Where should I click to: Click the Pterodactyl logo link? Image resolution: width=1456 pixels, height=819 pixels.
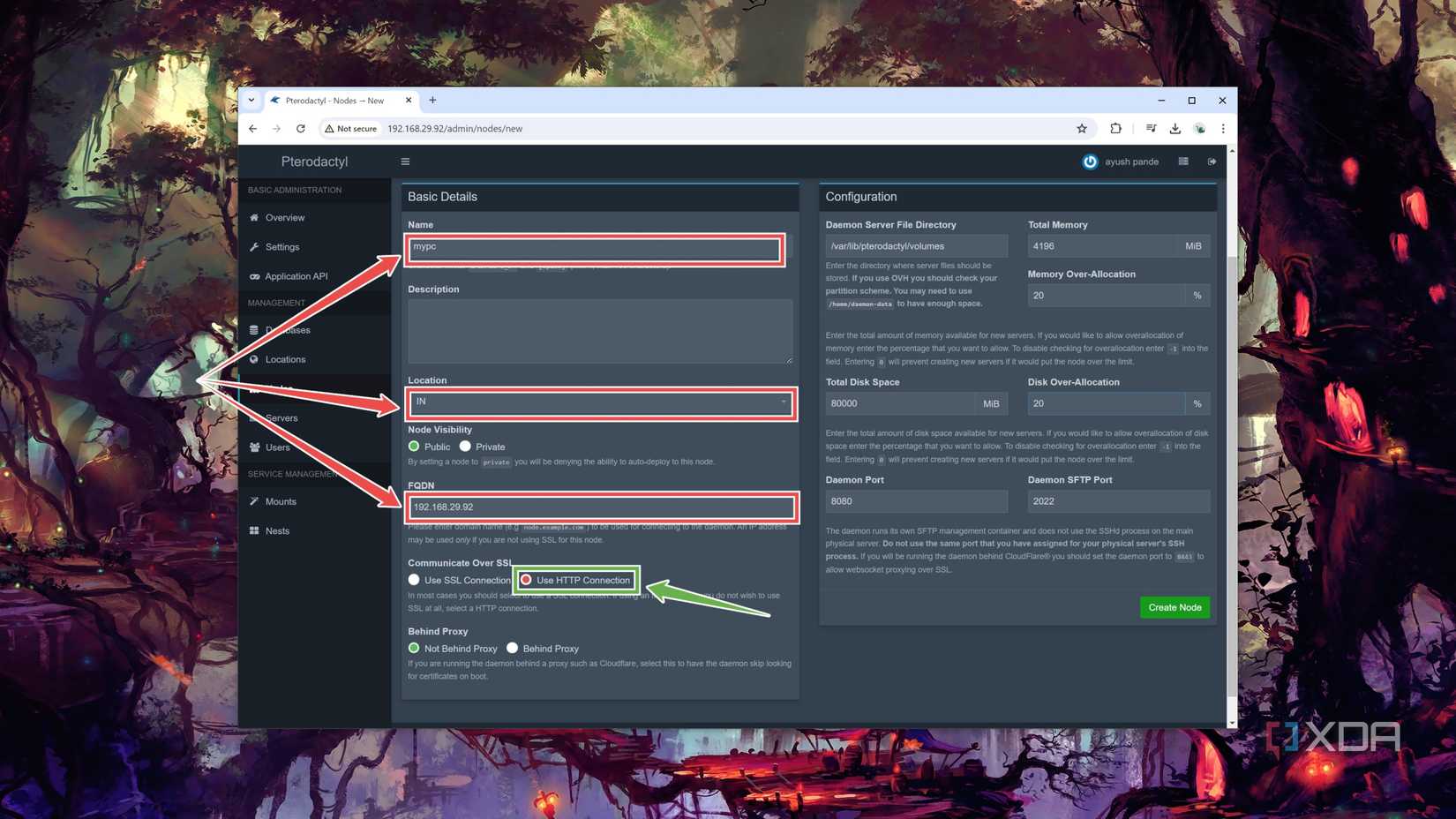pyautogui.click(x=314, y=162)
